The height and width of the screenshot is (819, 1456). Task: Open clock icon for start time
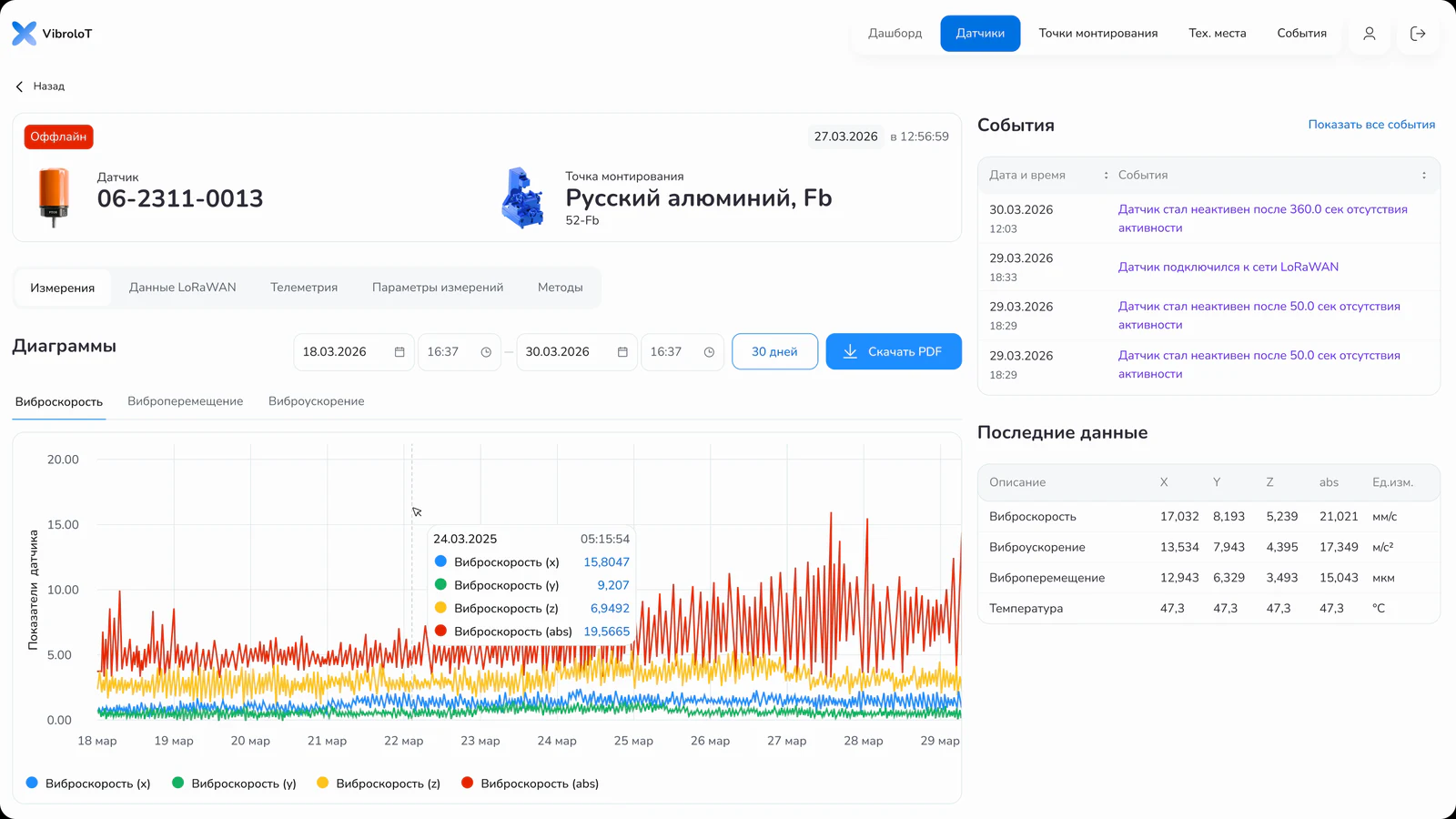486,352
